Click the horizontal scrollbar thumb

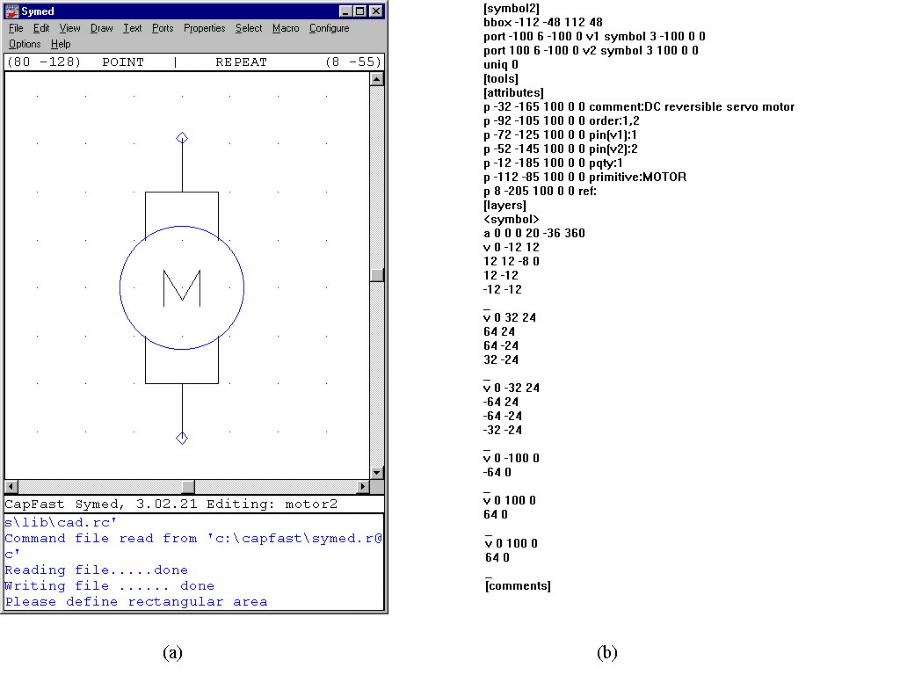(186, 486)
